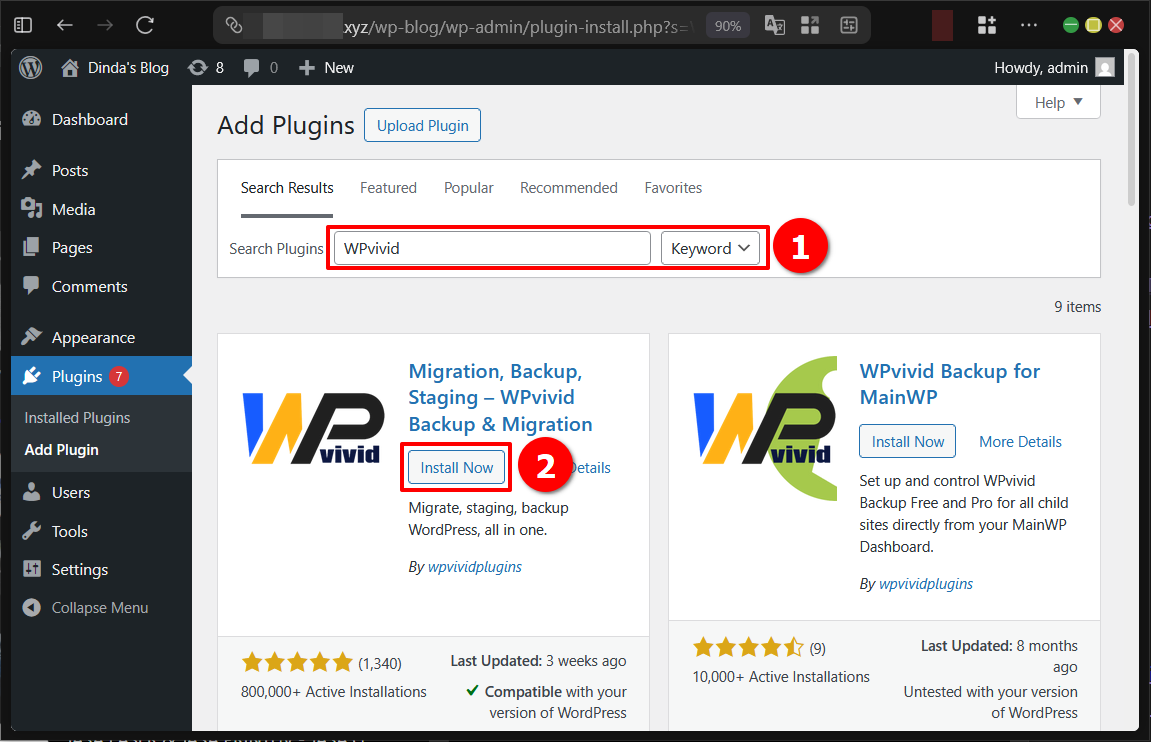
Task: Switch to the Featured plugins tab
Action: (x=388, y=187)
